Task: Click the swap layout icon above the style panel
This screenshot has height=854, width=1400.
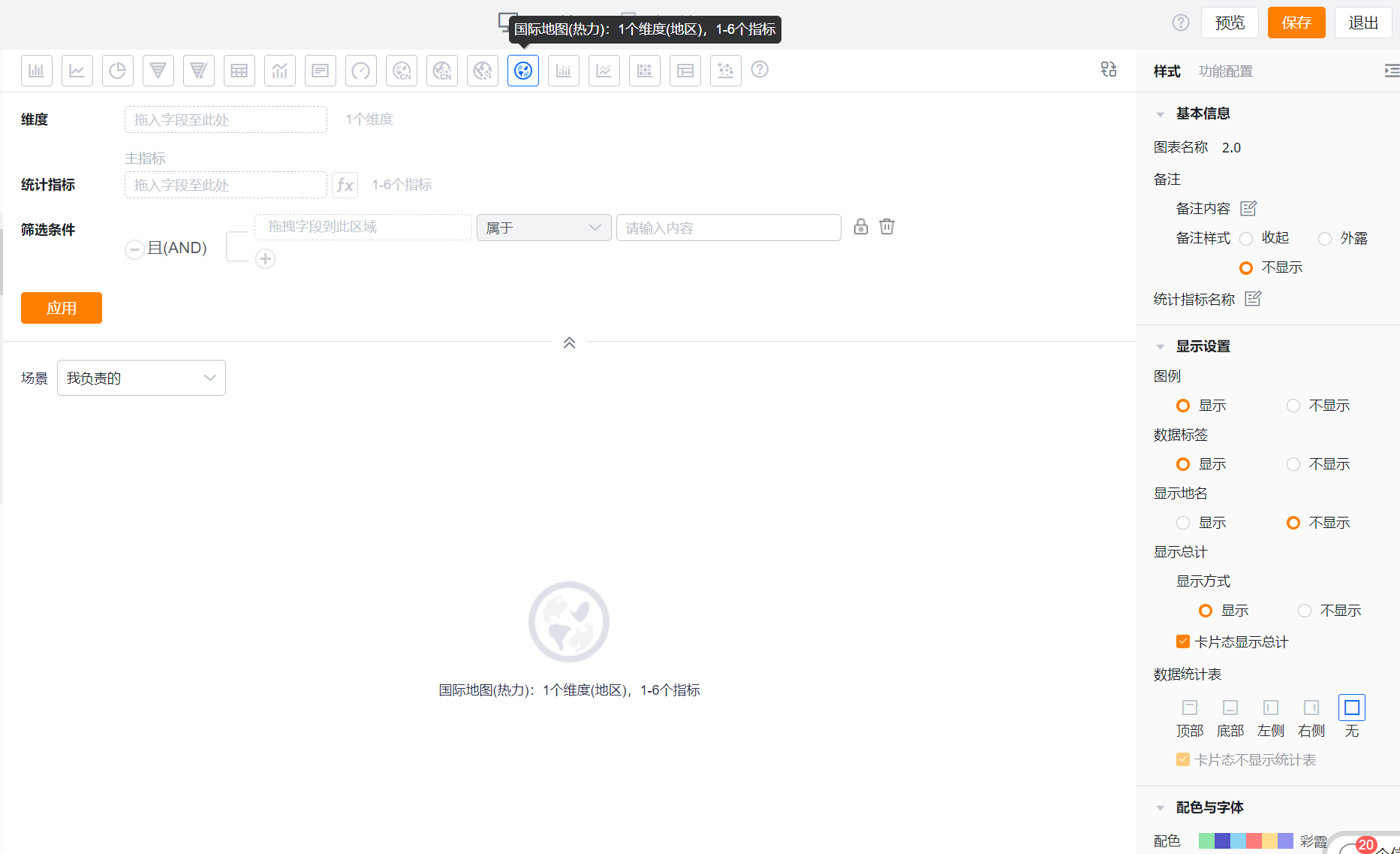Action: pos(1109,69)
